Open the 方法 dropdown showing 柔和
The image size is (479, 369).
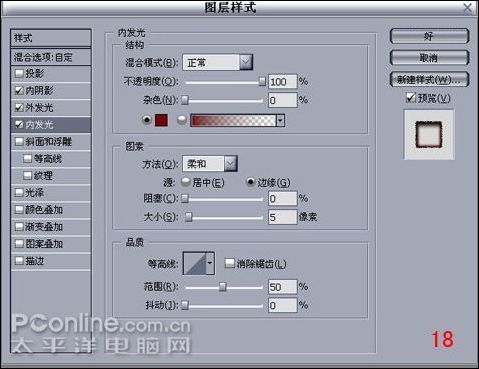(210, 164)
